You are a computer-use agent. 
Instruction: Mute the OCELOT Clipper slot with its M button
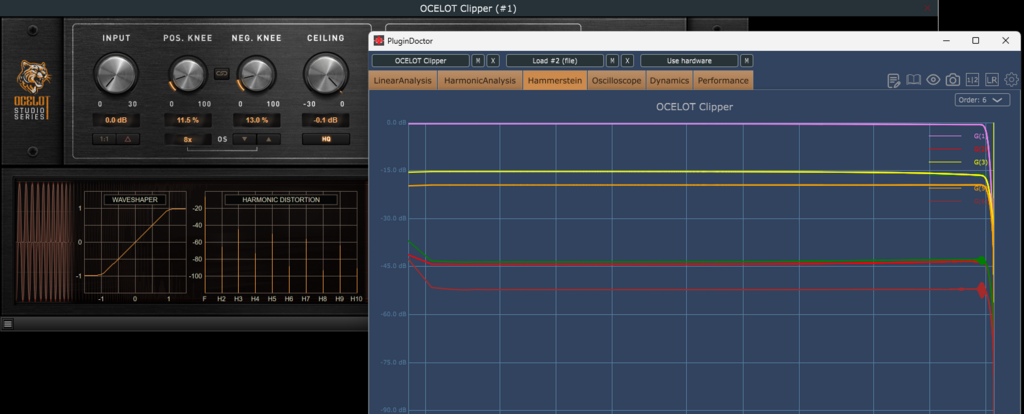(x=478, y=61)
